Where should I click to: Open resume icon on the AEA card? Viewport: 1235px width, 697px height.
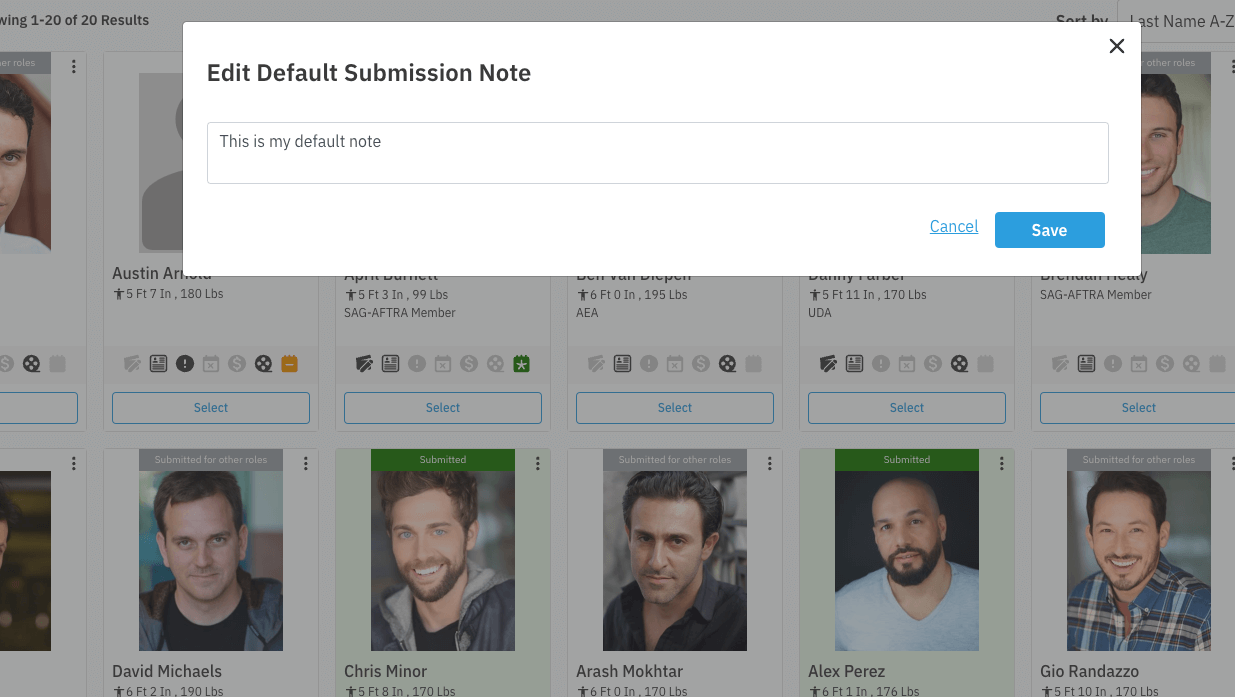[x=622, y=364]
